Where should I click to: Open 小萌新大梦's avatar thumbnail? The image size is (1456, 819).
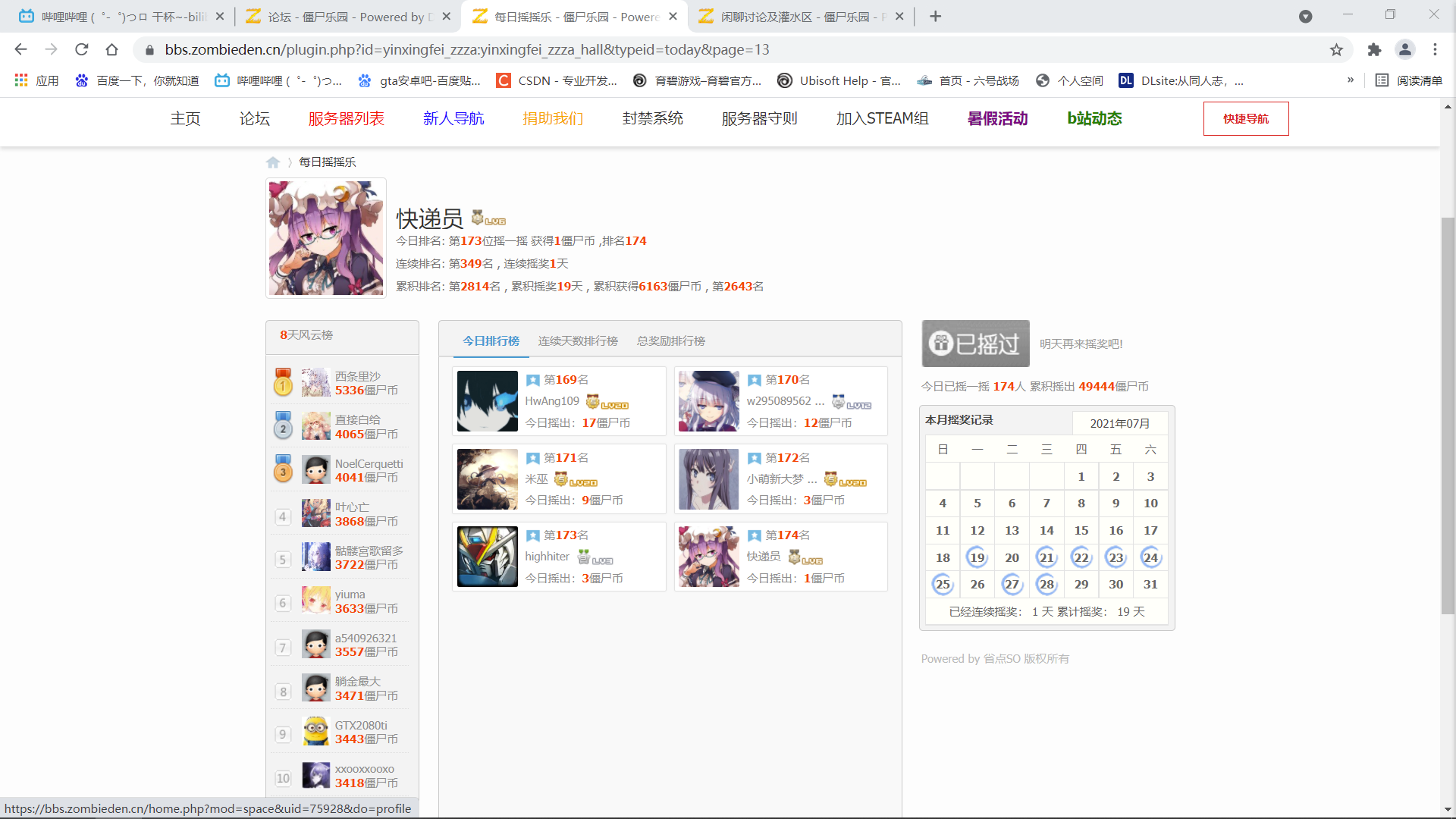(x=708, y=479)
